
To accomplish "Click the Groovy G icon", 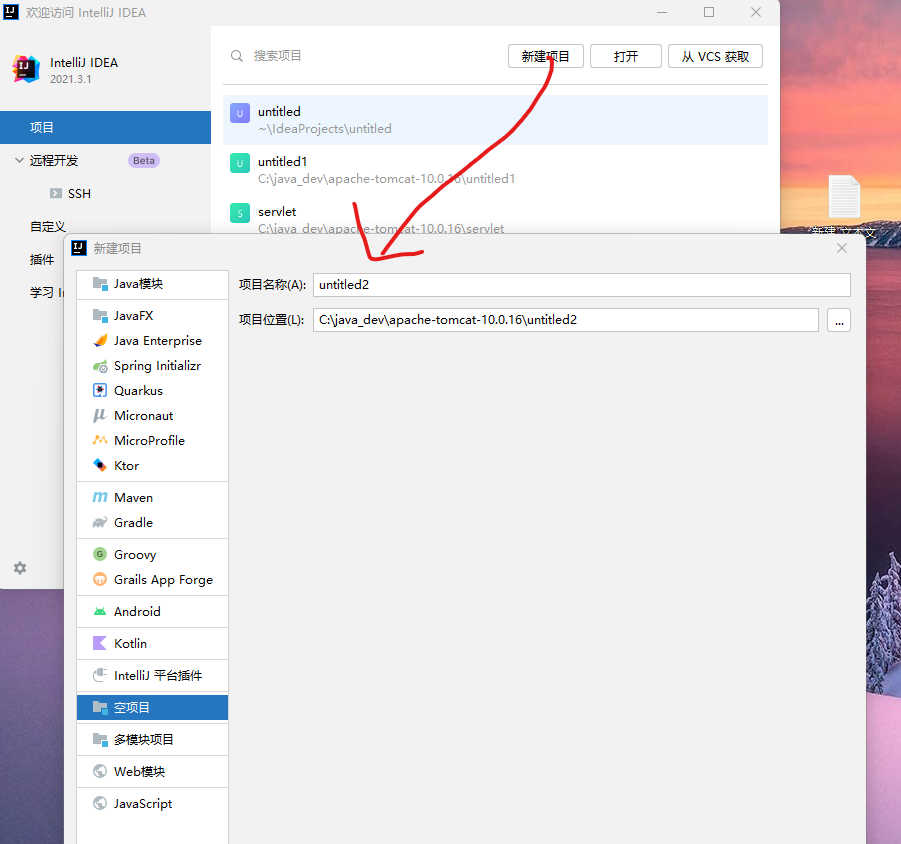I will (x=100, y=554).
